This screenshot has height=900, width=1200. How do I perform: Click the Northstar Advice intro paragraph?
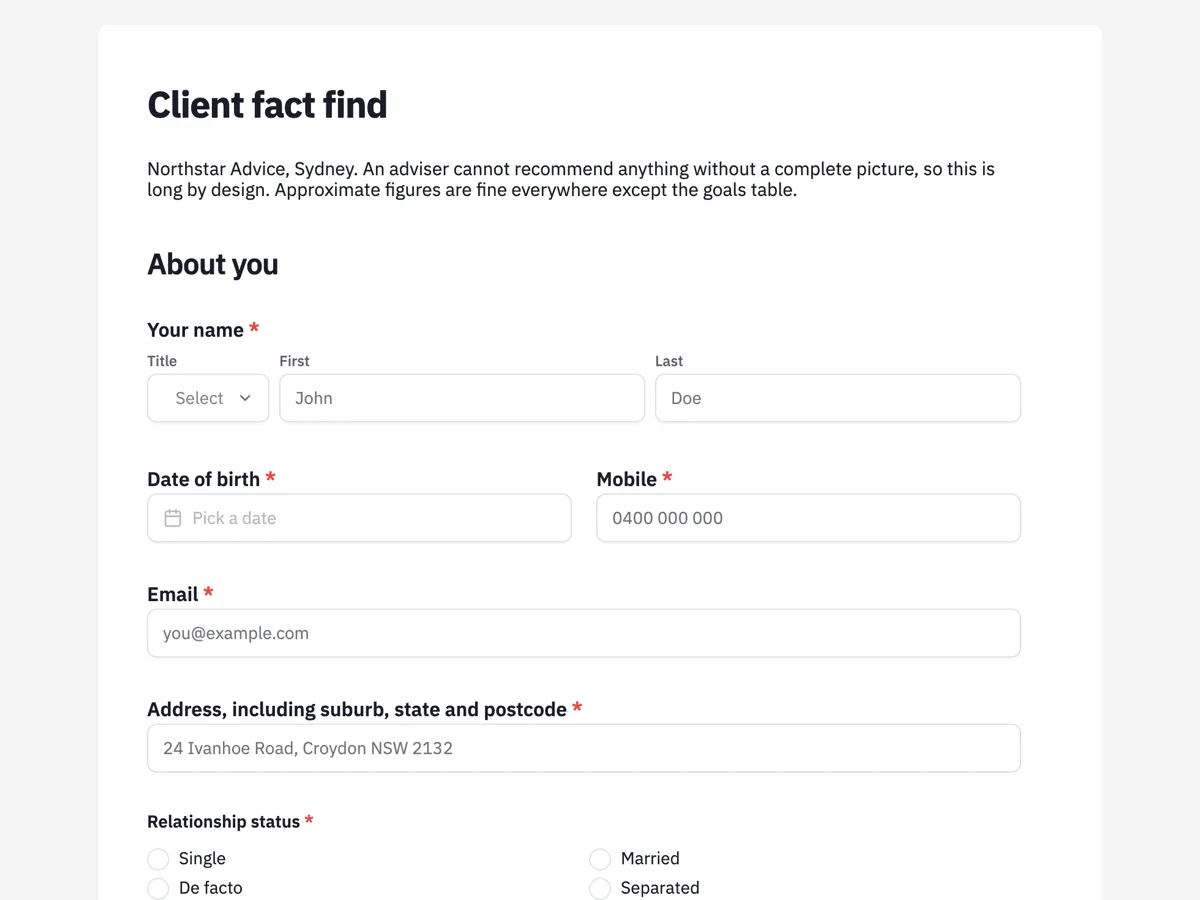pos(571,179)
